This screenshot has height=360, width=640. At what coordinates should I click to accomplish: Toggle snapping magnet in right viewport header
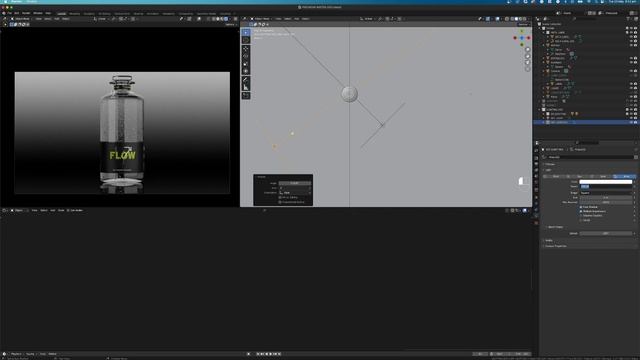(388, 19)
